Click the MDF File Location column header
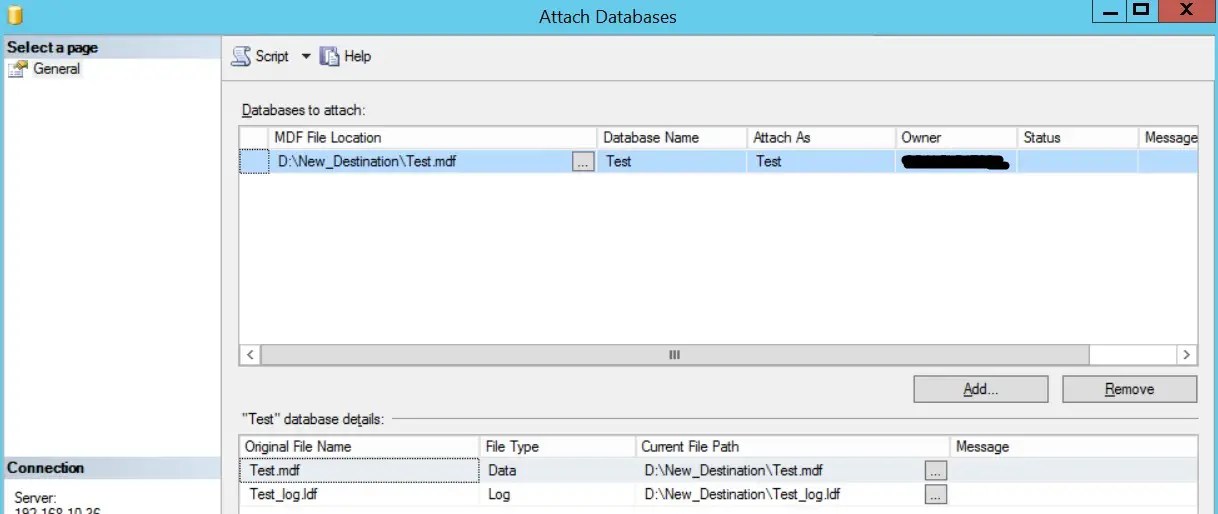Screen dimensions: 1218x514 tap(433, 137)
